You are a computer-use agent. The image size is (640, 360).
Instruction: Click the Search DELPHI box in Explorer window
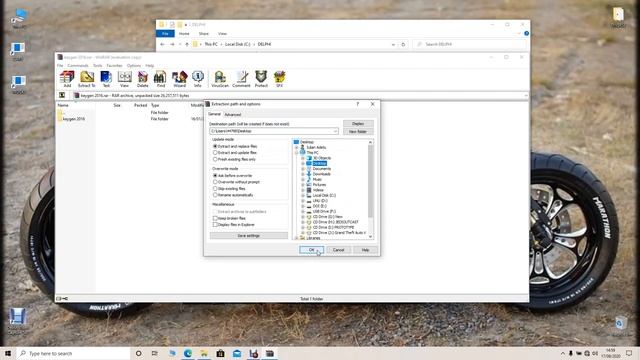[469, 44]
